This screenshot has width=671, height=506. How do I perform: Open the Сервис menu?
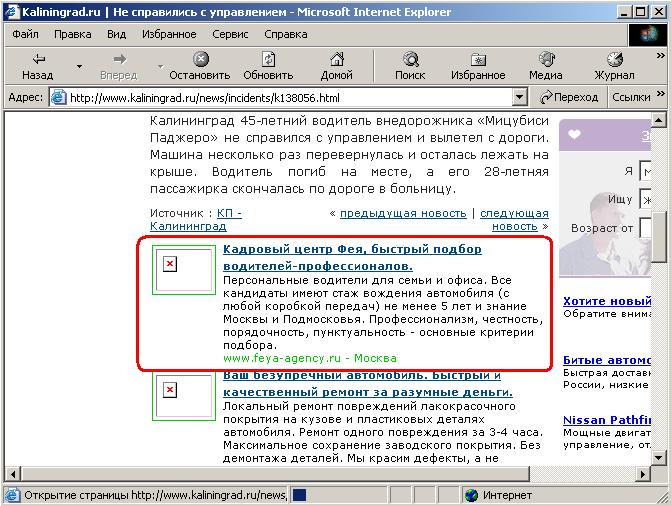(x=230, y=33)
